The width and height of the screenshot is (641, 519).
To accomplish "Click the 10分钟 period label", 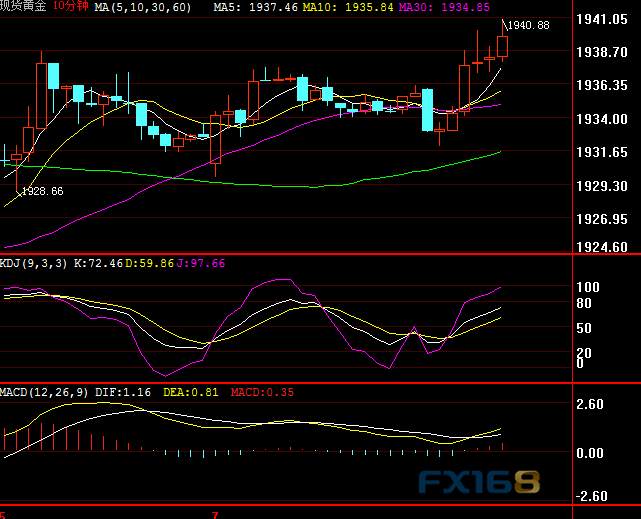I will click(71, 6).
